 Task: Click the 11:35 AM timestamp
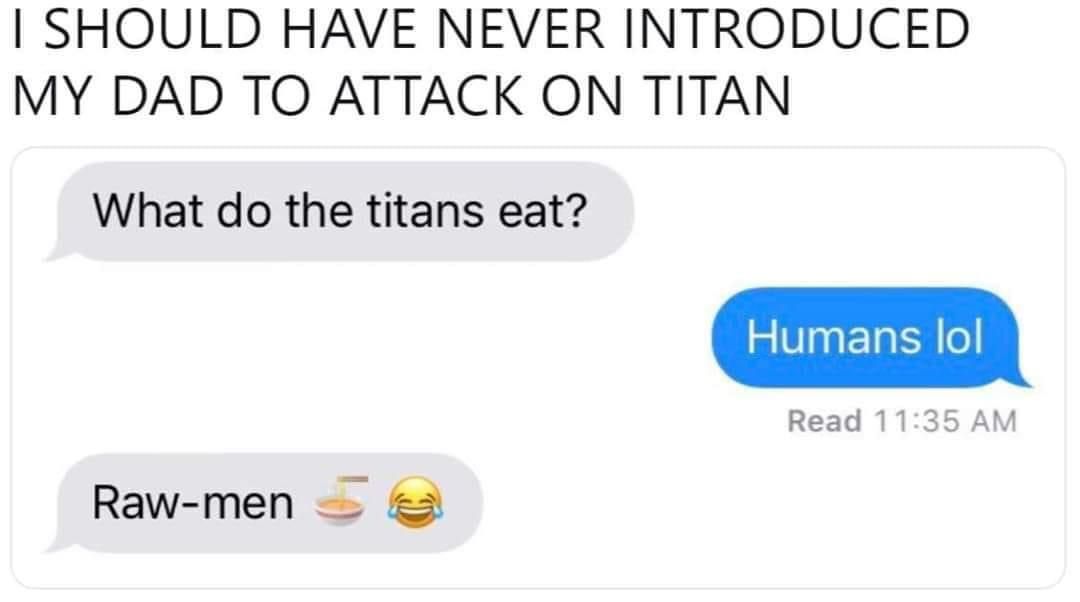coord(945,421)
